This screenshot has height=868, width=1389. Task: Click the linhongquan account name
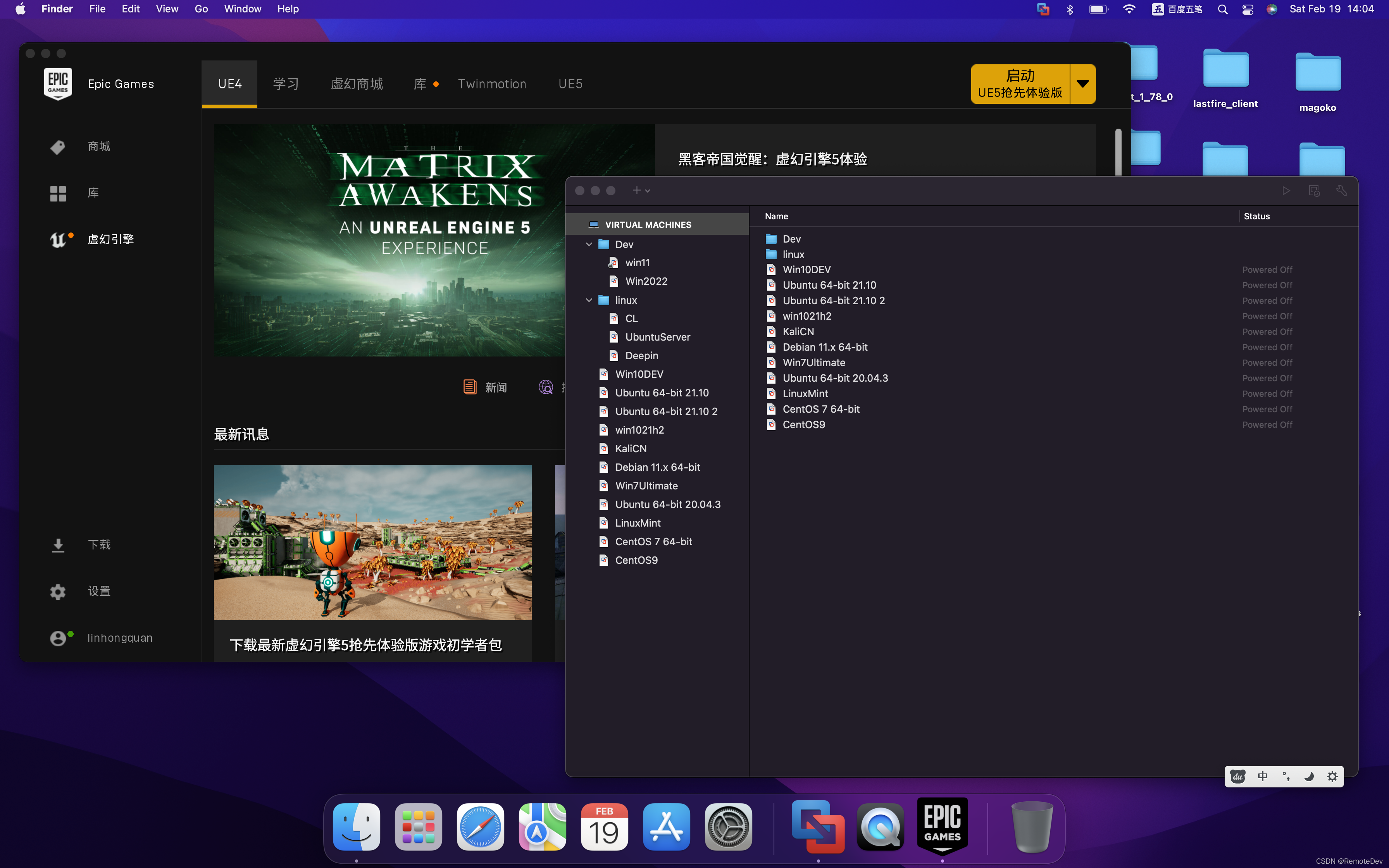120,638
